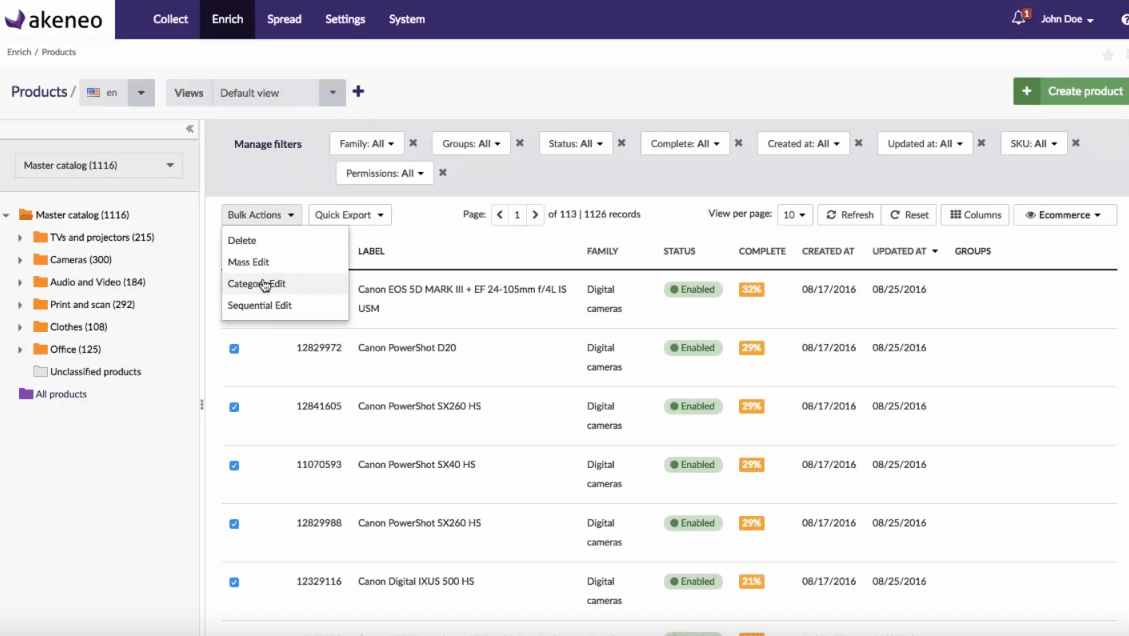Click the Create product button
Viewport: 1129px width, 636px height.
(x=1071, y=91)
